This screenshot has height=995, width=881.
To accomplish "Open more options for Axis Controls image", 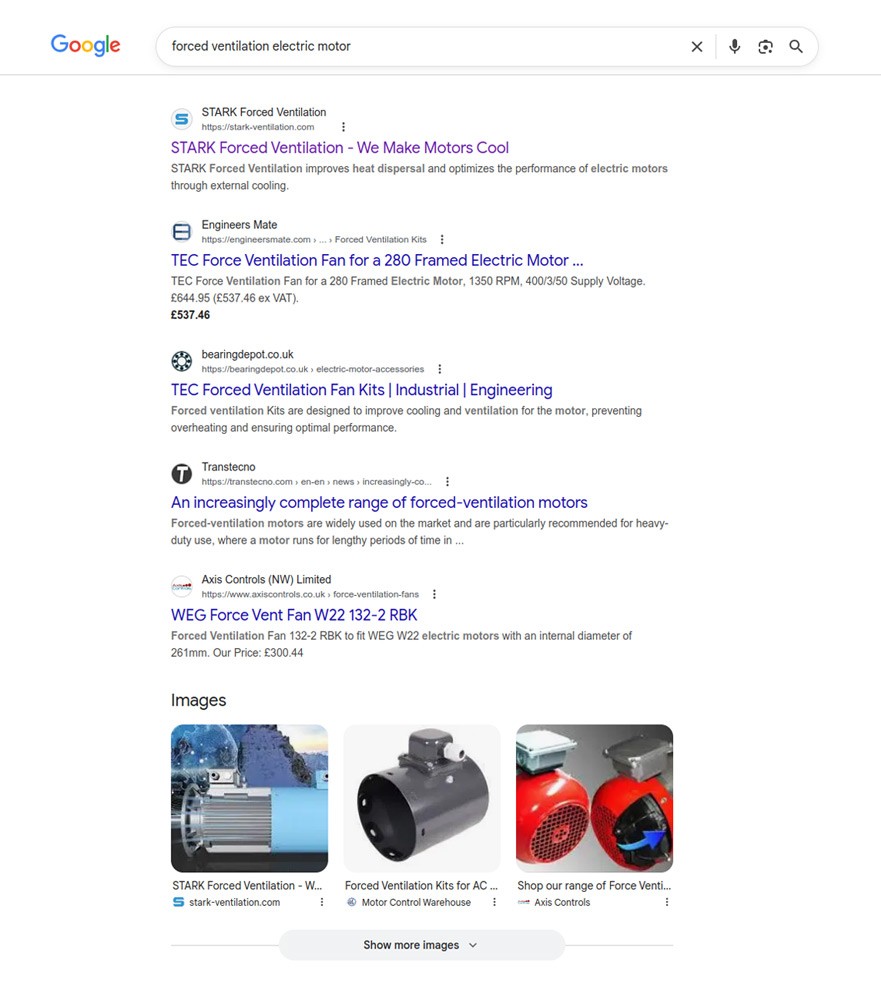I will [666, 902].
